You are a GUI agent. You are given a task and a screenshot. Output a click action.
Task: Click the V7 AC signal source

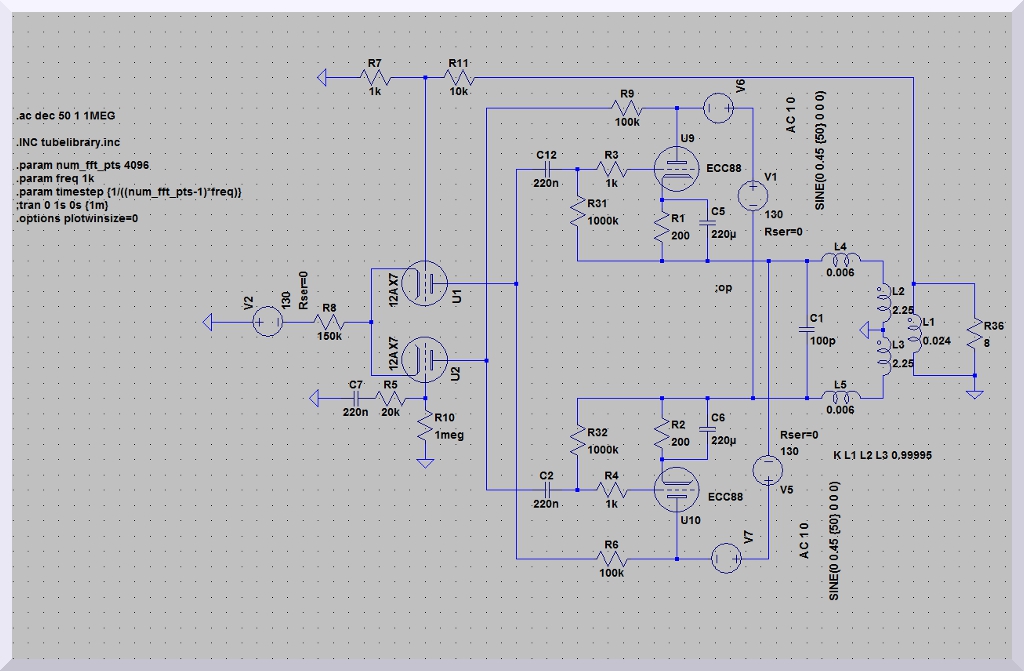[x=726, y=557]
